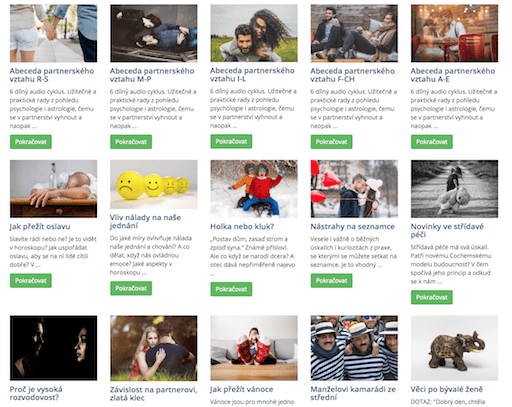The width and height of the screenshot is (512, 407).
Task: Click the elephant figurine thumbnail
Action: [454, 348]
